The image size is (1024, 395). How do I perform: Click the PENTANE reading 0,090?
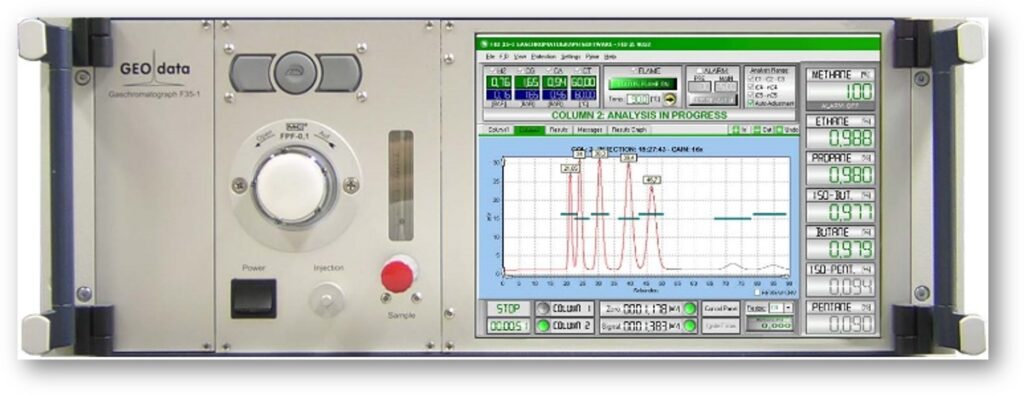pyautogui.click(x=840, y=323)
